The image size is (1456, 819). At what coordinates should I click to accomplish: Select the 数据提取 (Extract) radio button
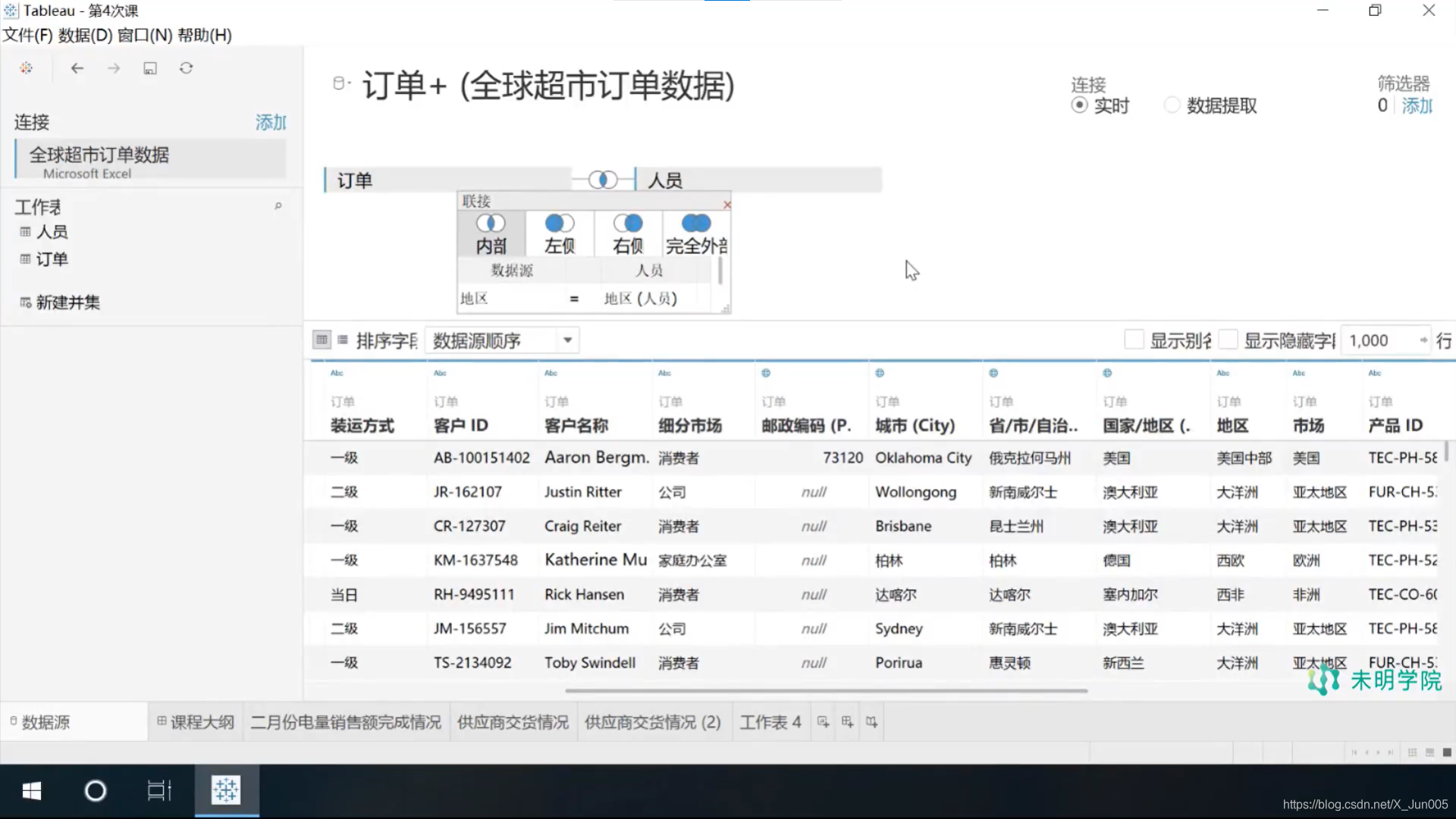click(x=1171, y=105)
